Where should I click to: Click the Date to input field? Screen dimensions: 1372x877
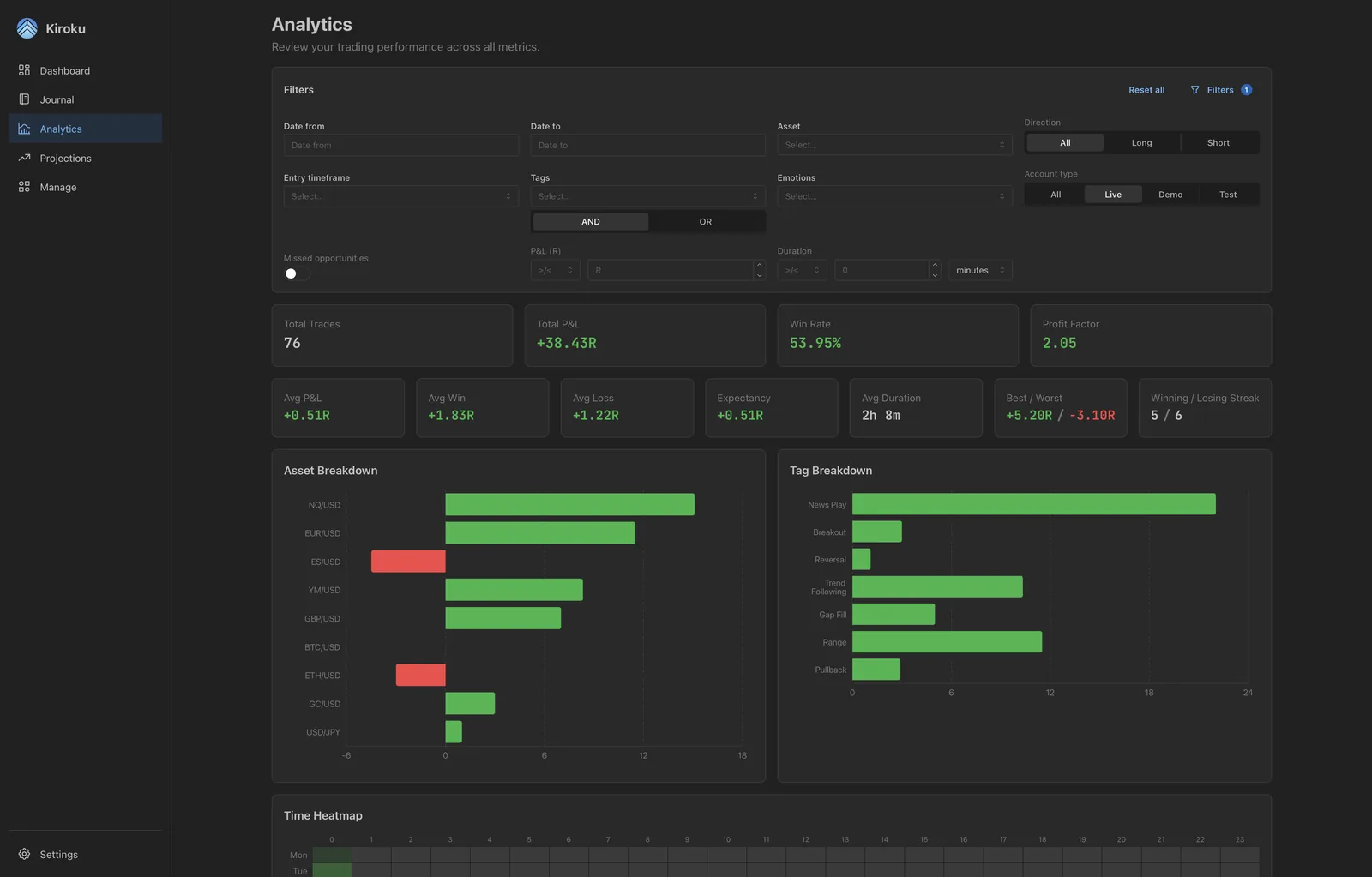point(648,145)
